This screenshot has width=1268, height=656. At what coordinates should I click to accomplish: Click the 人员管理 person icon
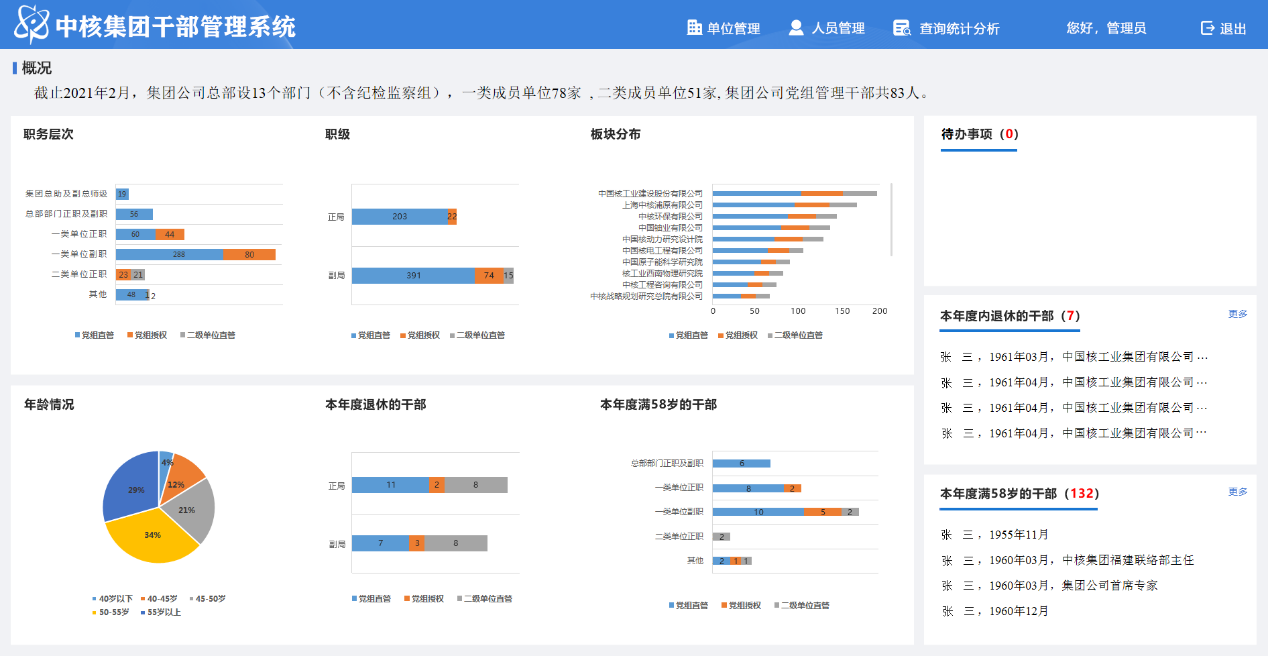pos(796,28)
